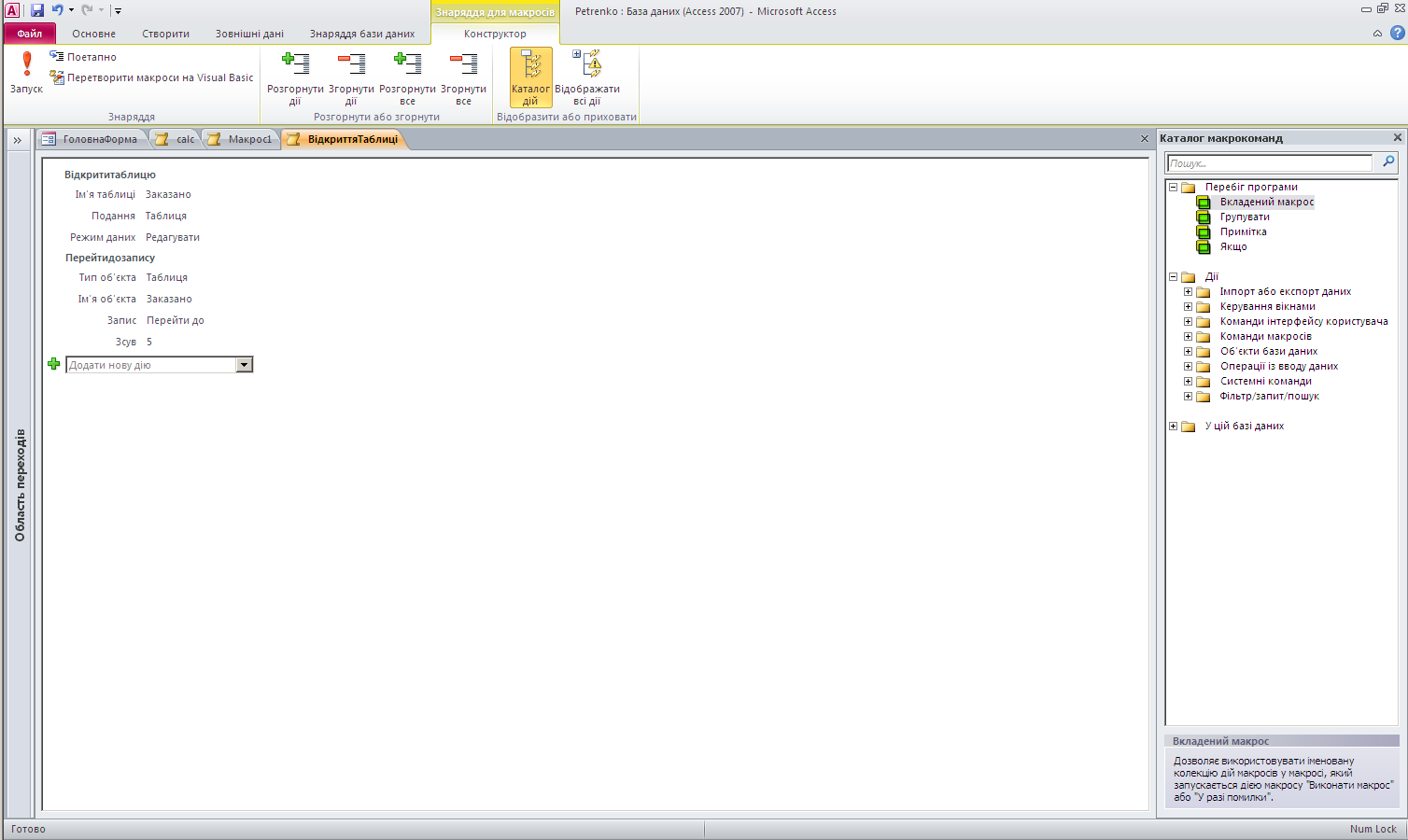Collapse the Перебіг програми tree node
The width and height of the screenshot is (1408, 840).
(1174, 187)
